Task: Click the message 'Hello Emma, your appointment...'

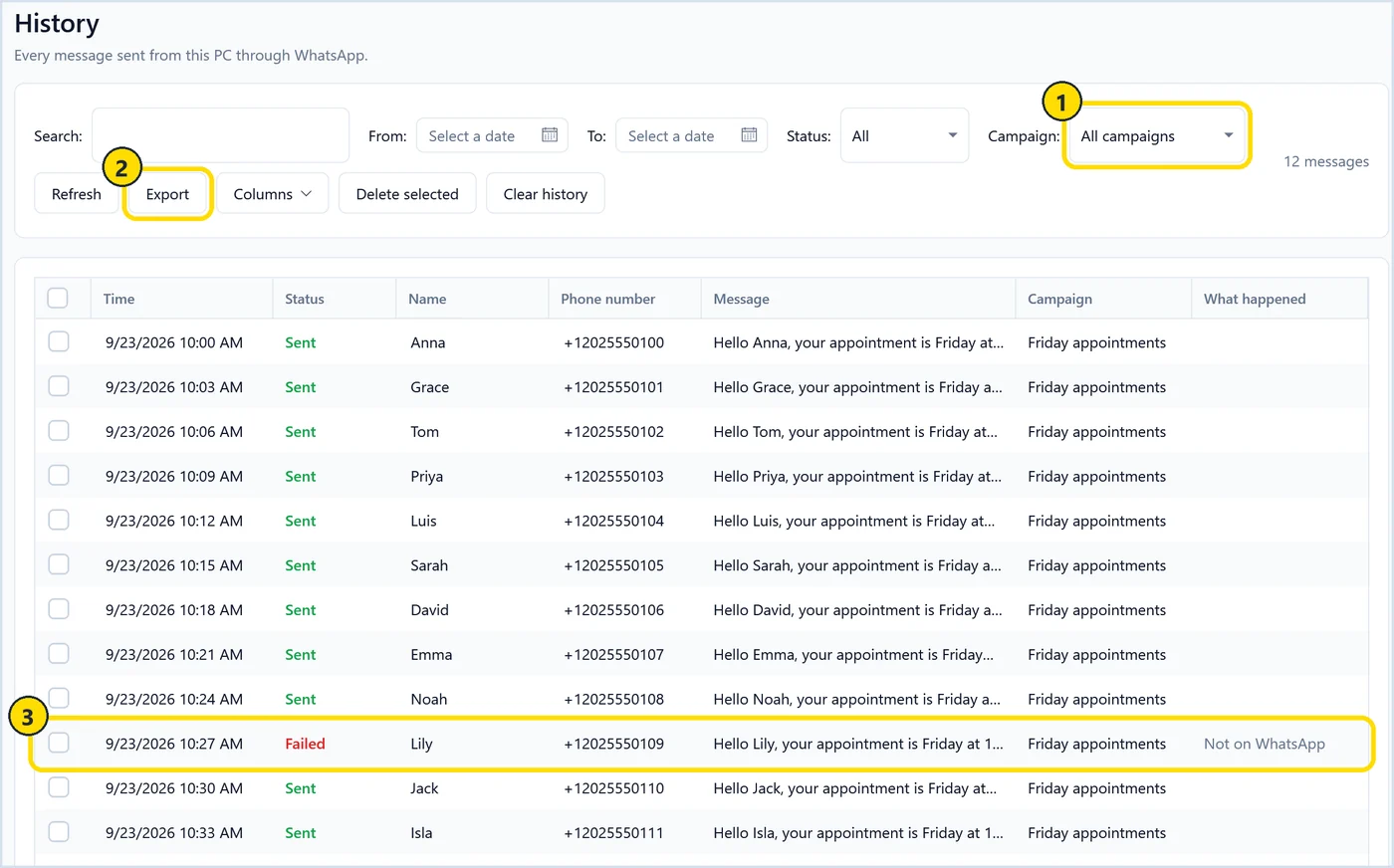Action: [853, 655]
